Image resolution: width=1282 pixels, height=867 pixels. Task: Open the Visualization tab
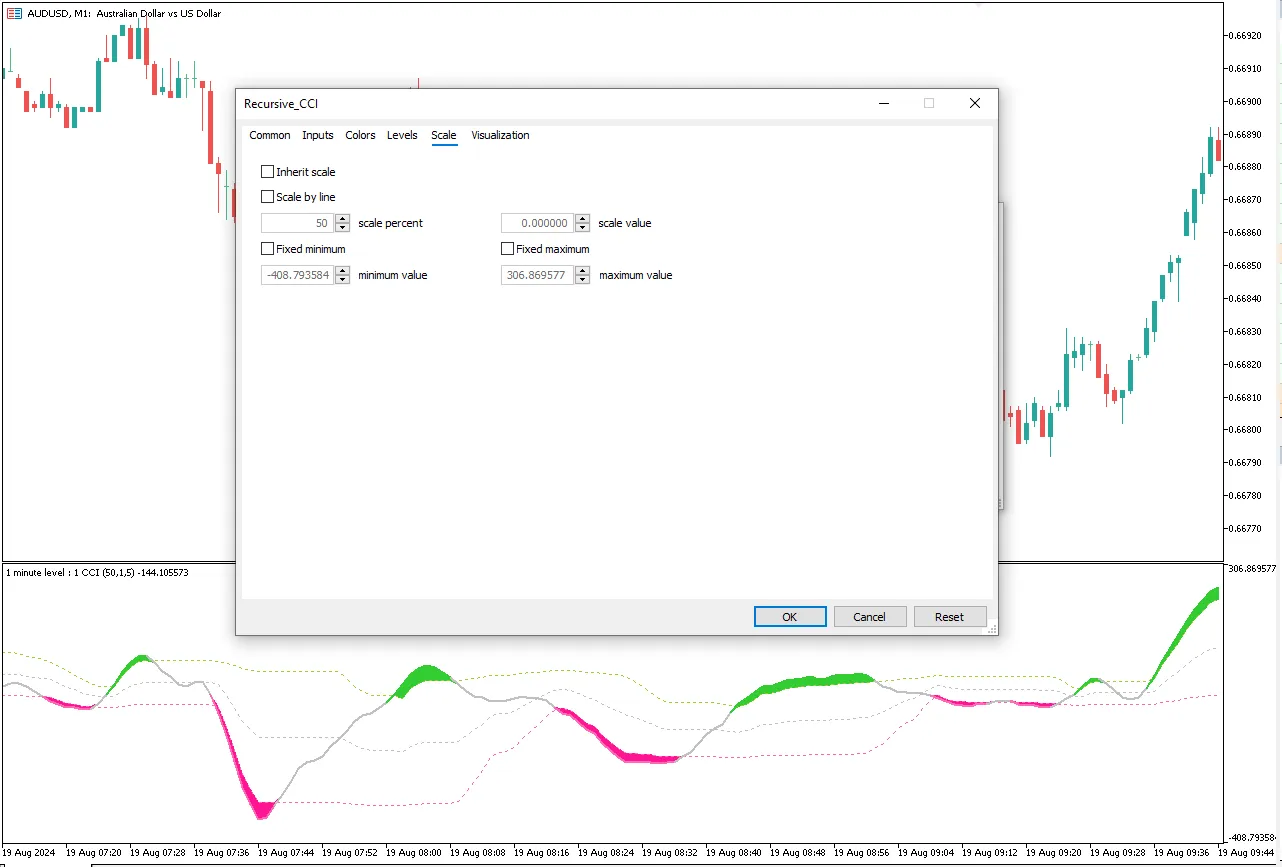coord(500,135)
